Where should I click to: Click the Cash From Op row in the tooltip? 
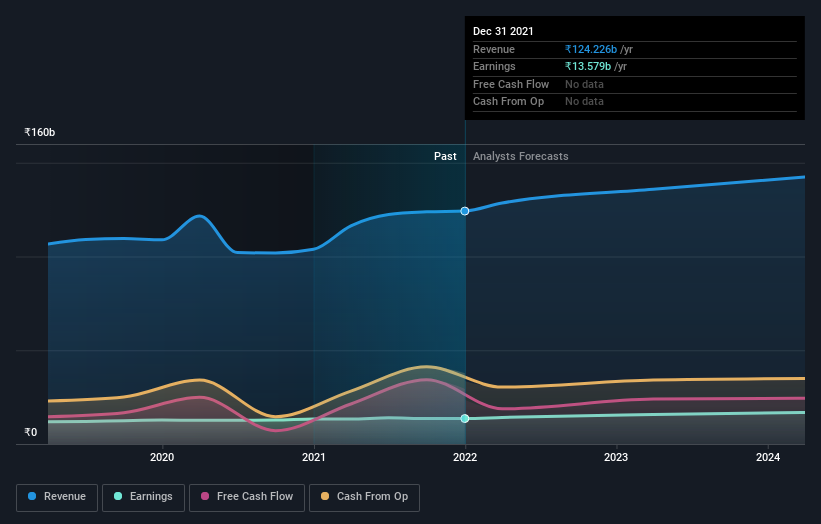[635, 102]
